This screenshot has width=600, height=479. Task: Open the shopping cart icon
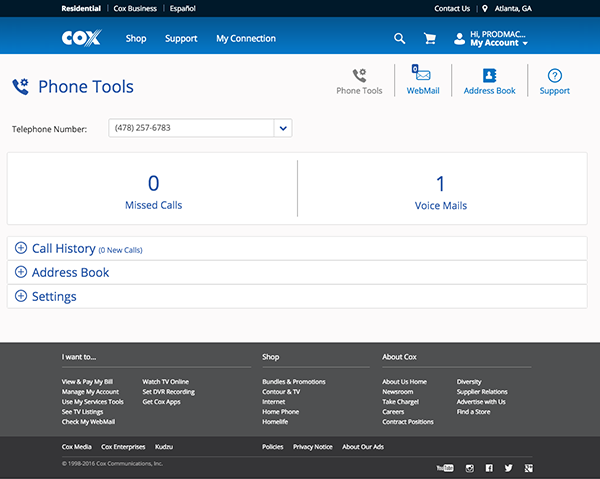tap(430, 38)
